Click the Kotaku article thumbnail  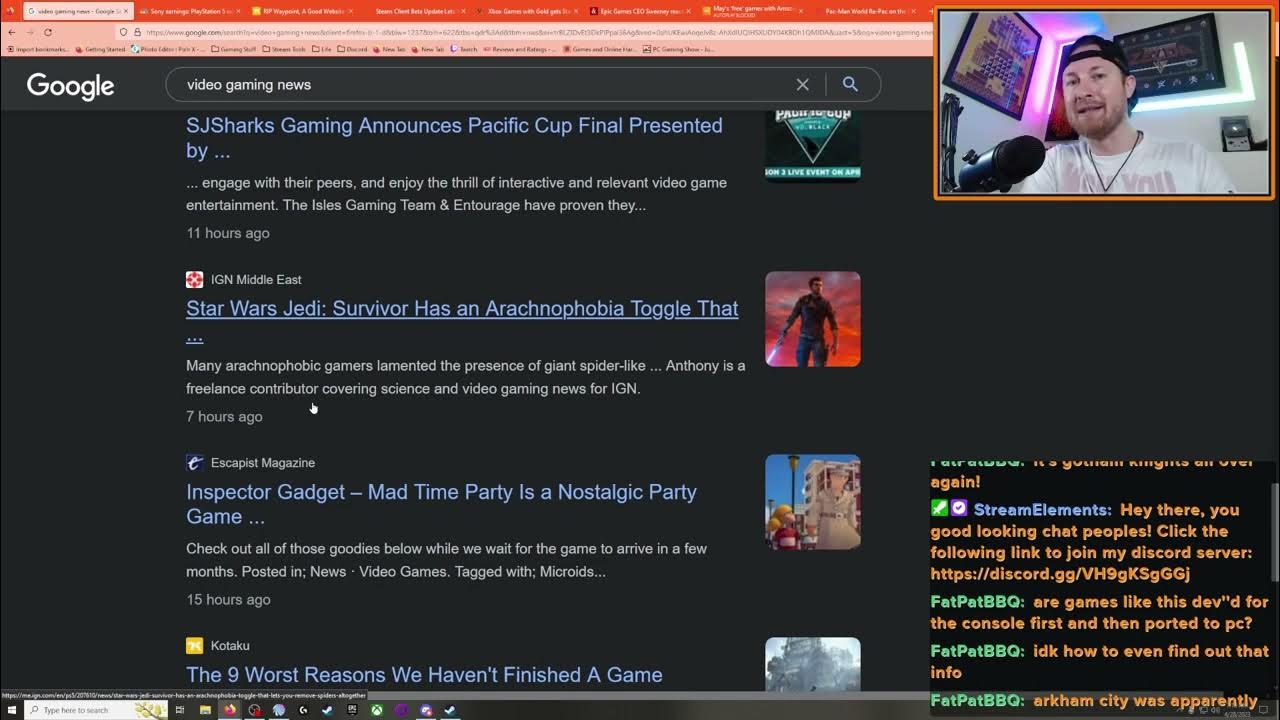coord(812,664)
